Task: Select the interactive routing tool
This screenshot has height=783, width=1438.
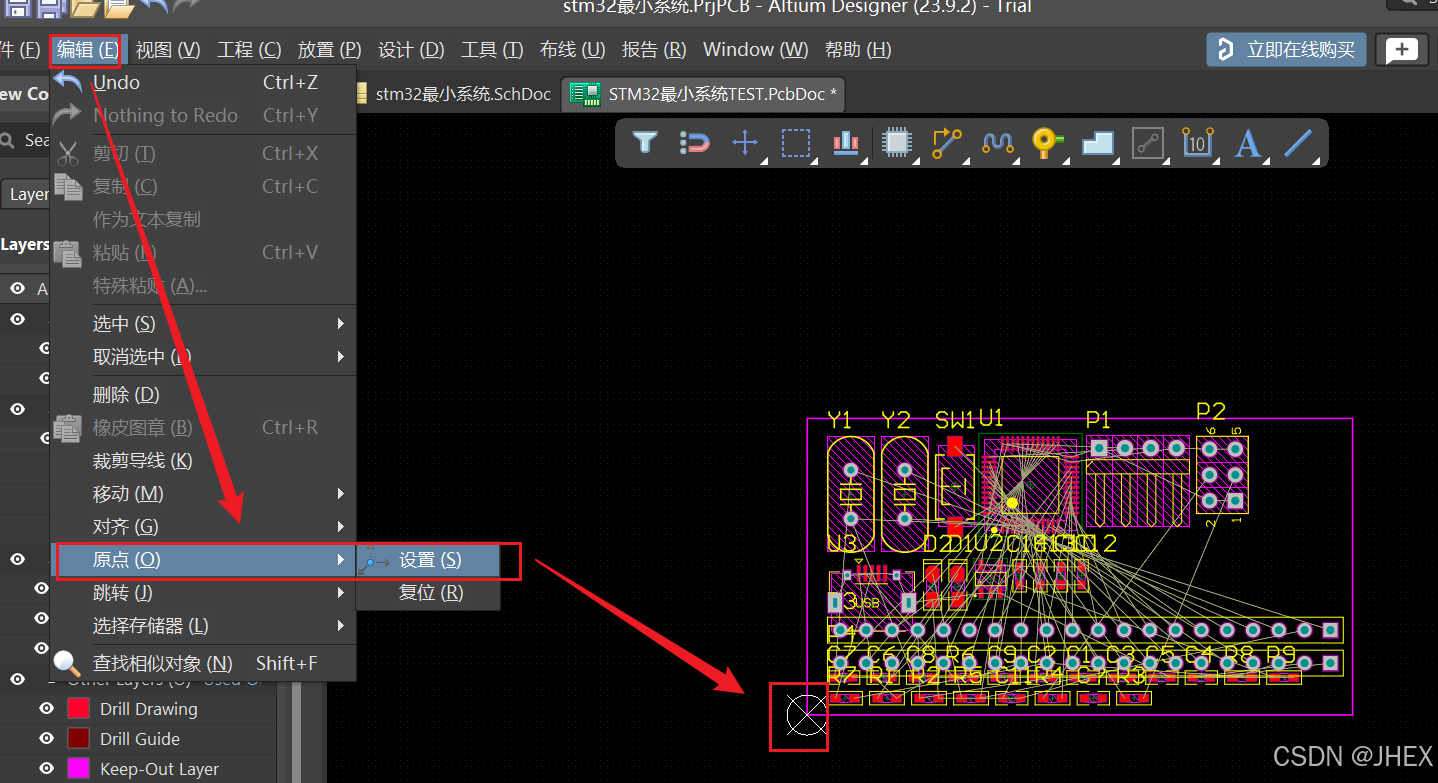Action: tap(946, 143)
